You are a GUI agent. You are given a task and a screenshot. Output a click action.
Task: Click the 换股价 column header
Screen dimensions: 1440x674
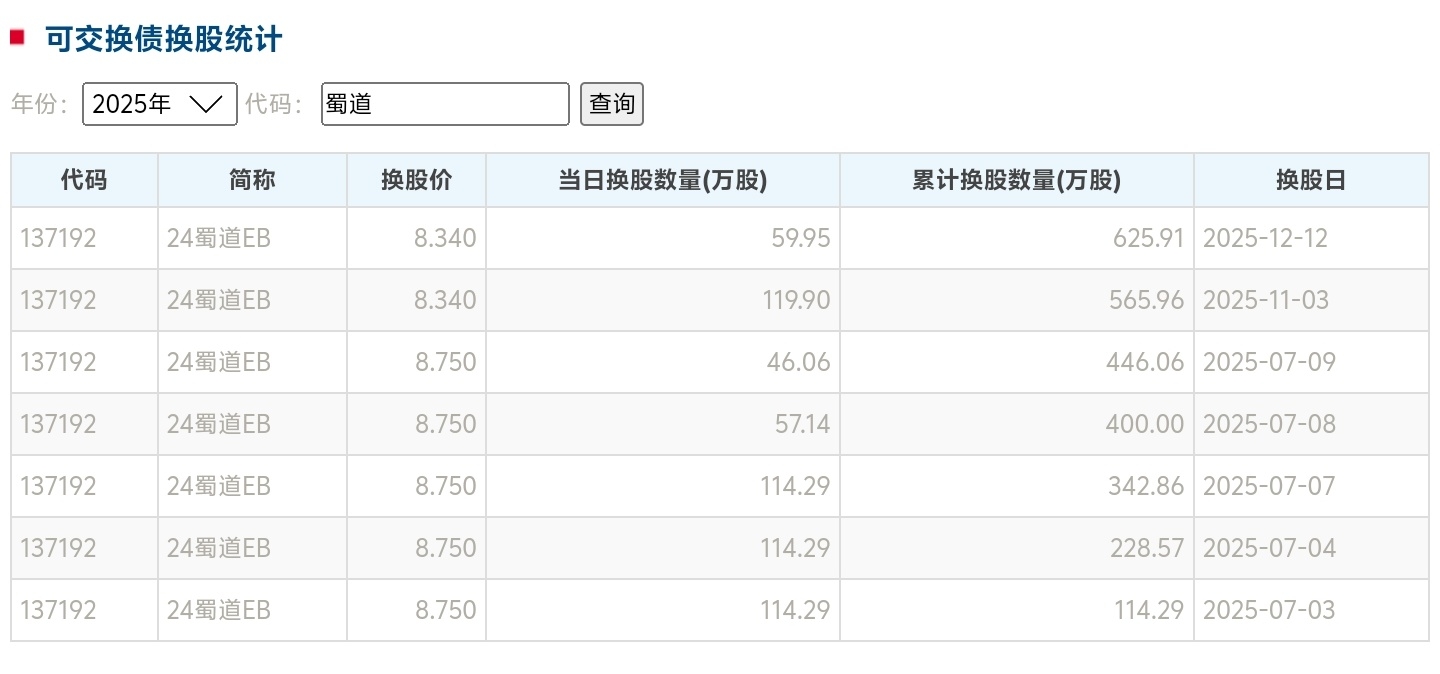tap(416, 181)
